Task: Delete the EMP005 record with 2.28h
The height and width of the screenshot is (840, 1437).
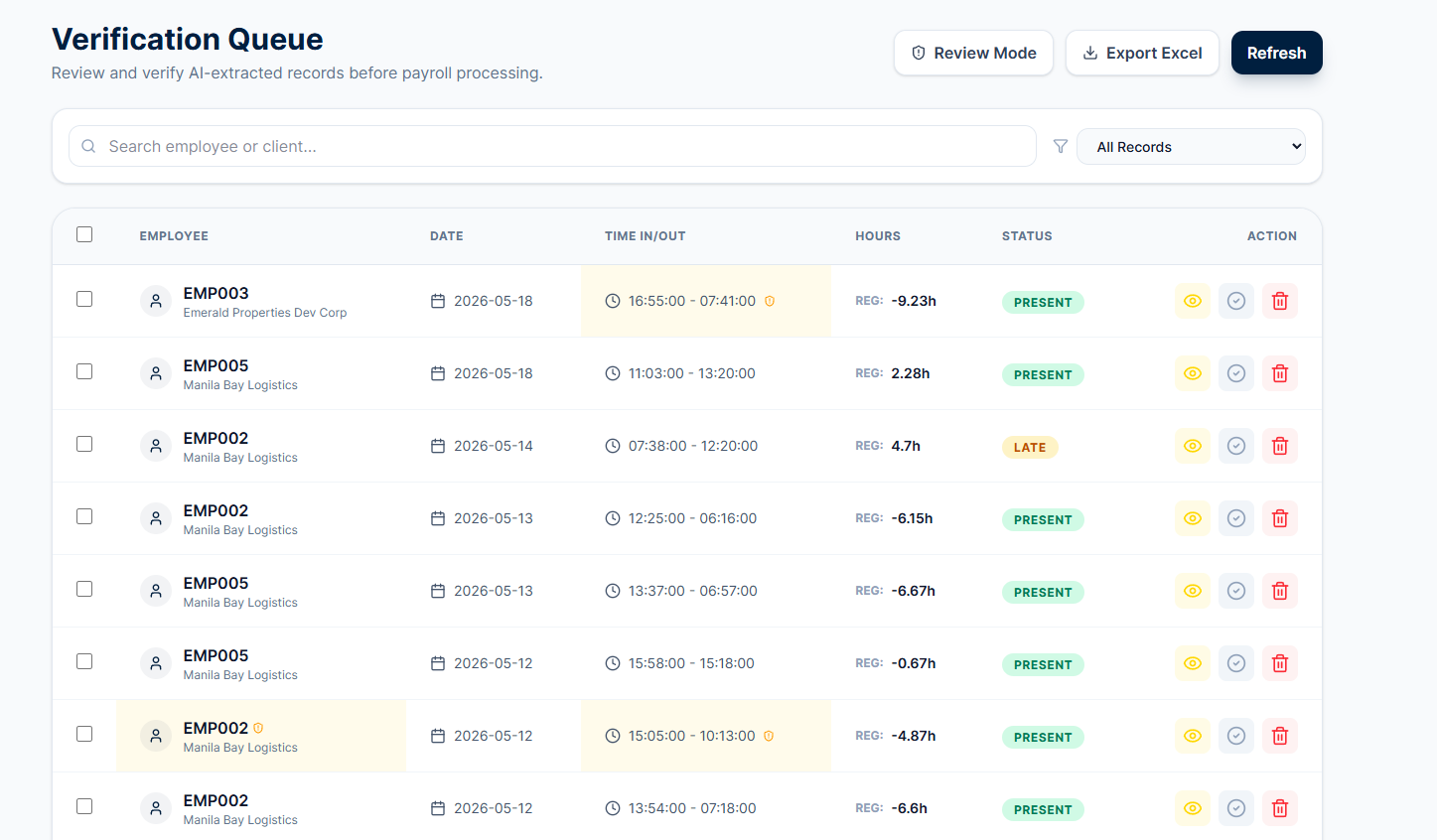Action: pos(1280,373)
